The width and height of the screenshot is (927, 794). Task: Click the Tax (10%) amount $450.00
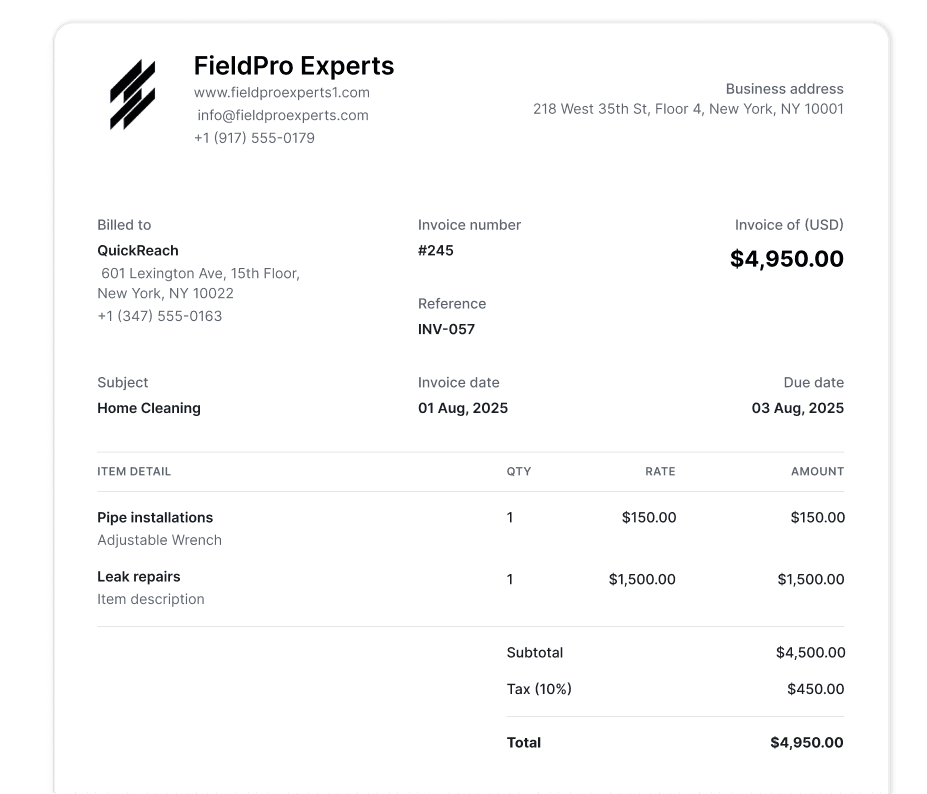[x=815, y=689]
